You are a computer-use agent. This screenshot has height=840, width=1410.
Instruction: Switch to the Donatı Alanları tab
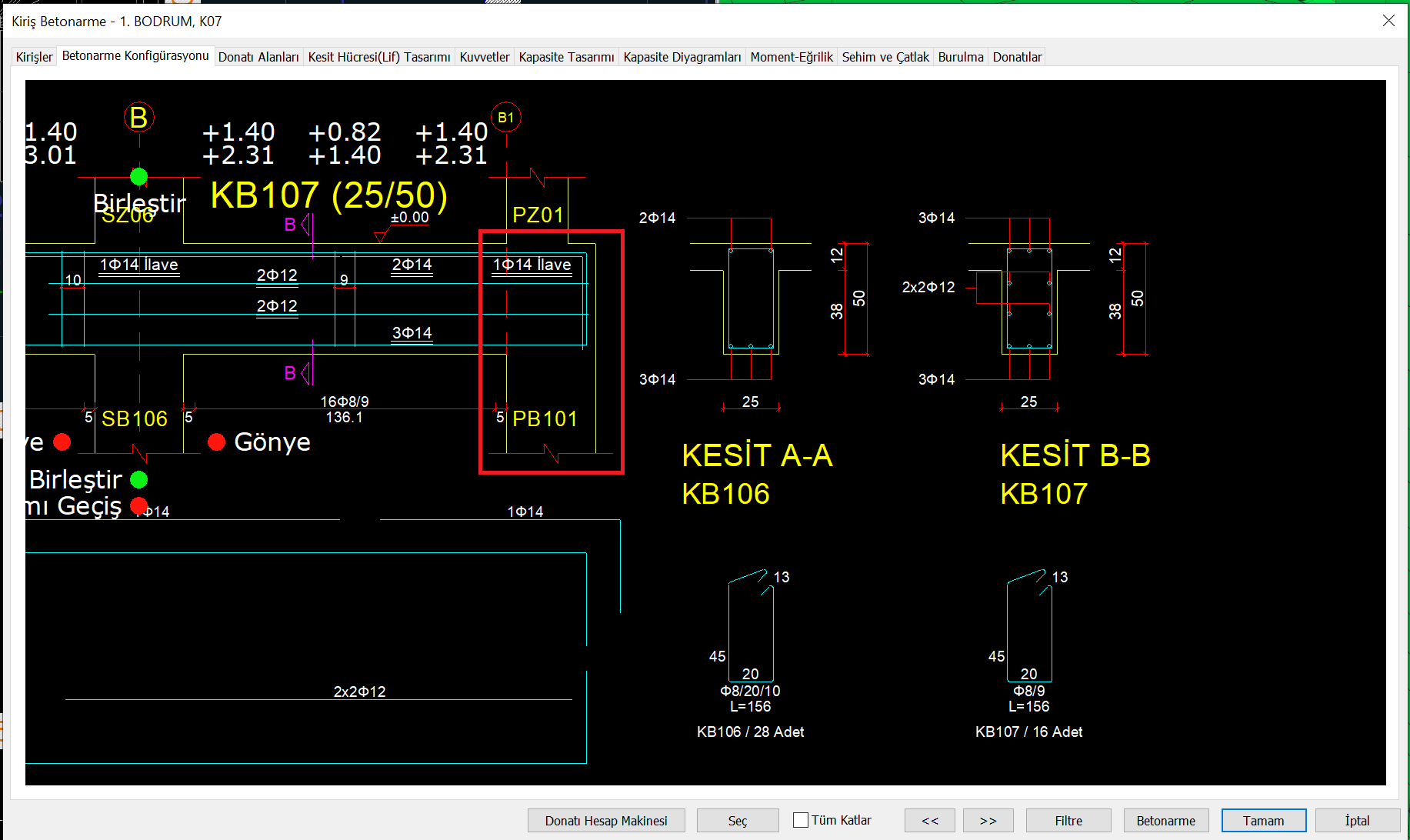coord(258,57)
